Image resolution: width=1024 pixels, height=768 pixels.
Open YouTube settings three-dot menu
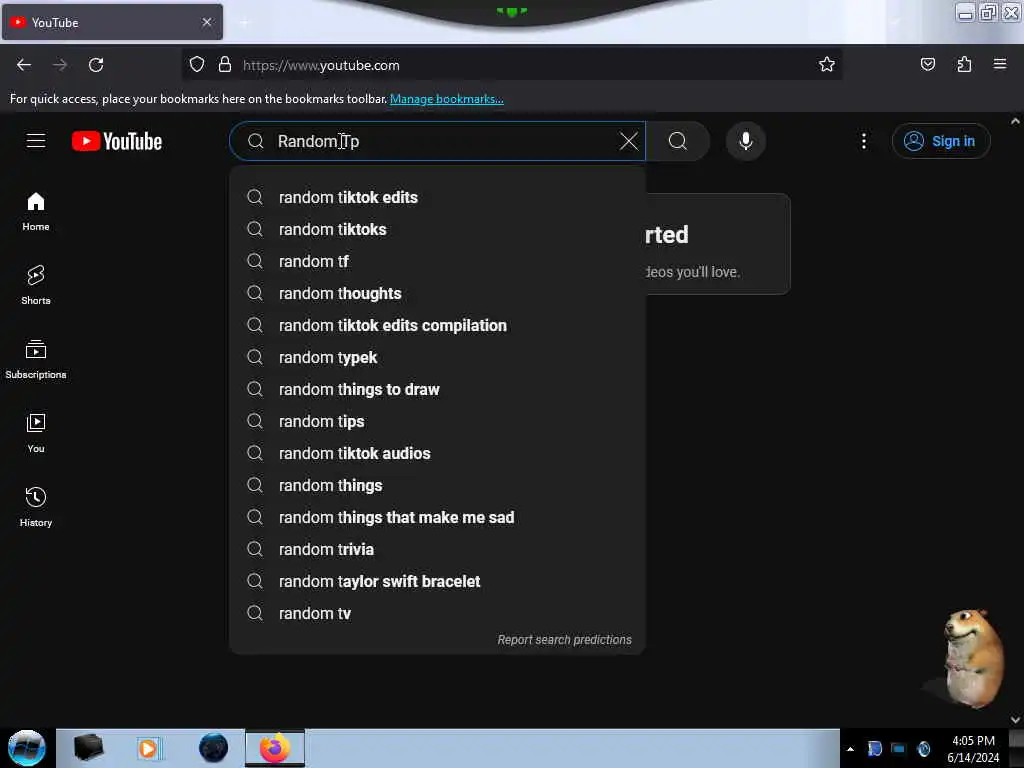[x=863, y=141]
